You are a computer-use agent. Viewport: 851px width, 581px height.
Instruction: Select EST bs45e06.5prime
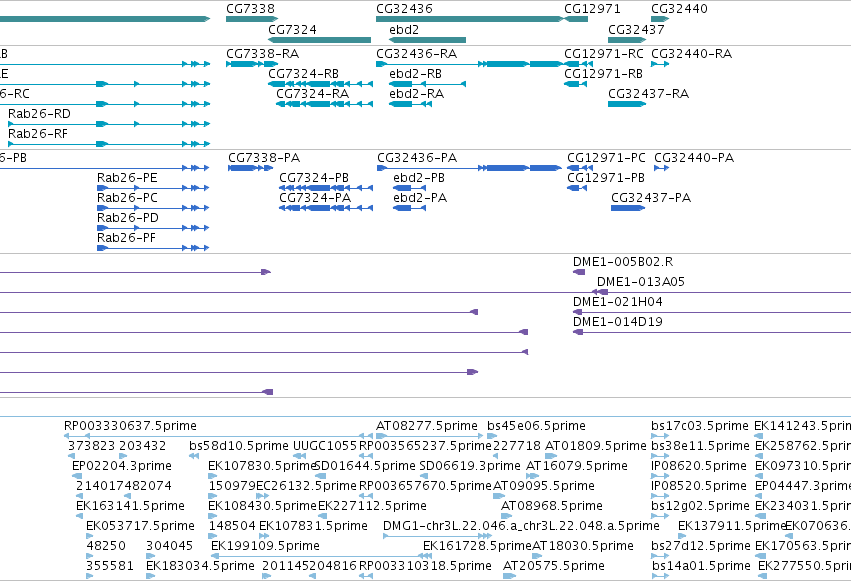click(x=536, y=426)
